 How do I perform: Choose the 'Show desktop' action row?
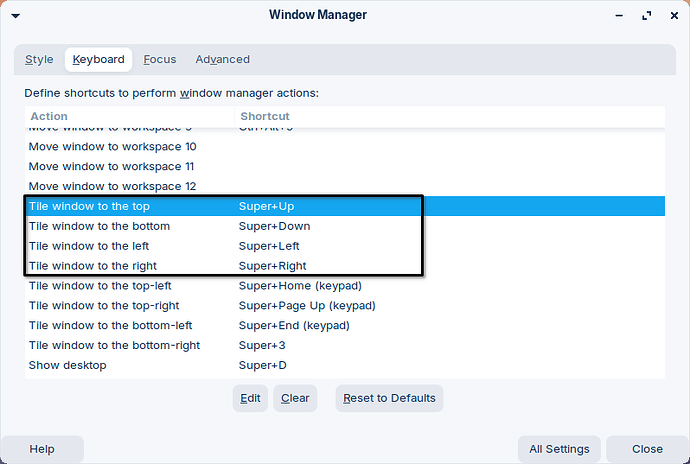(x=67, y=365)
